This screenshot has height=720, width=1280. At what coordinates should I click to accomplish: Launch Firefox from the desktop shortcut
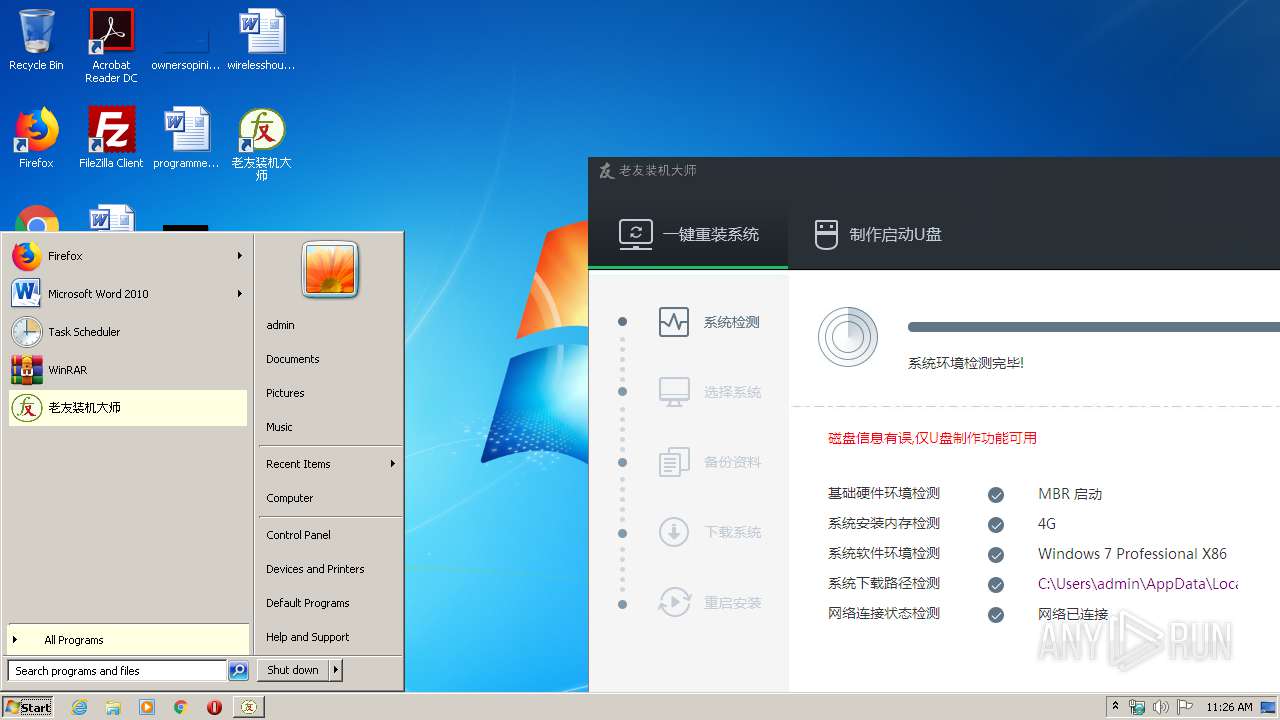click(36, 137)
